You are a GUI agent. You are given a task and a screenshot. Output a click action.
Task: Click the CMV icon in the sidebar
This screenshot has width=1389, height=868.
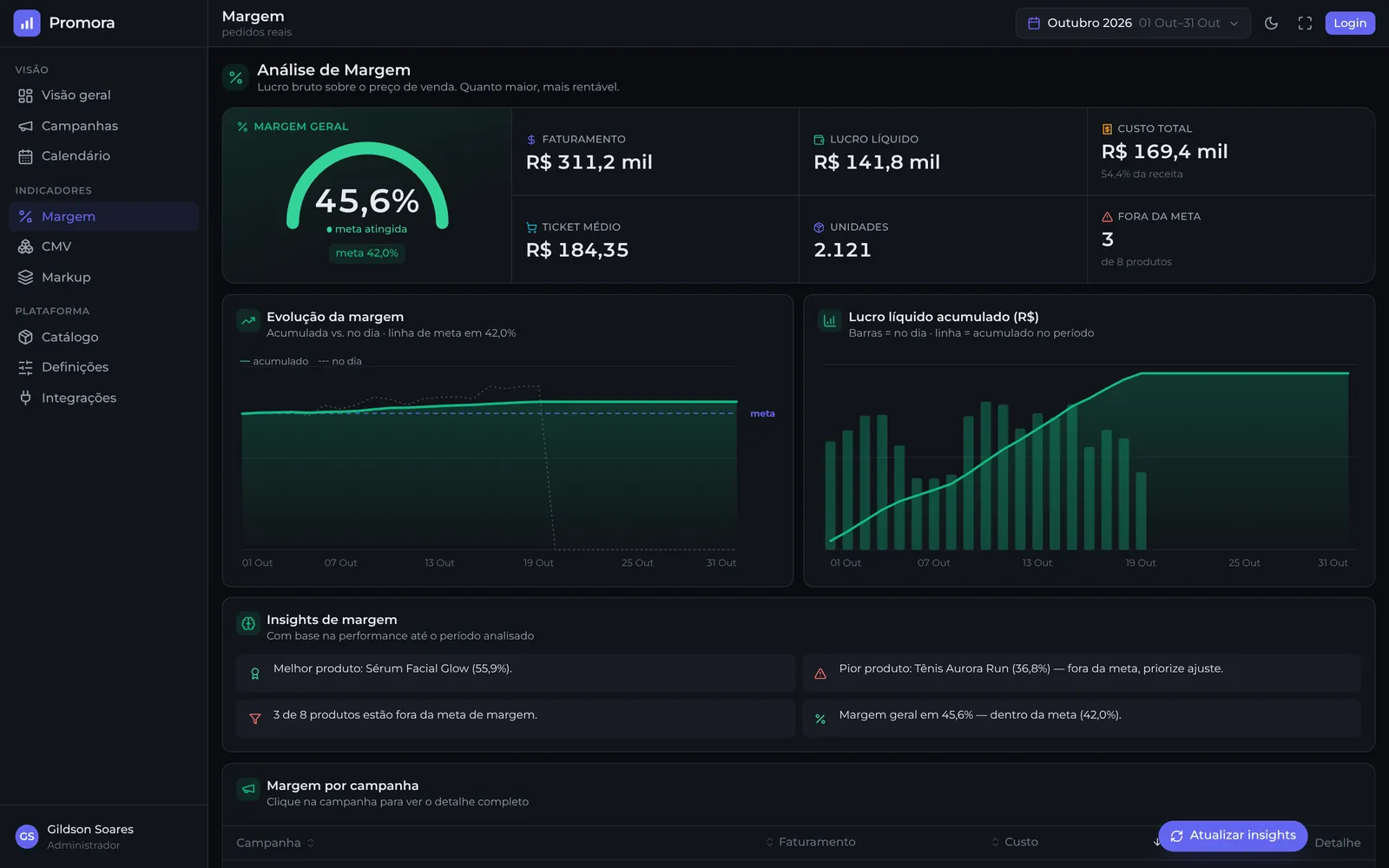coord(25,247)
